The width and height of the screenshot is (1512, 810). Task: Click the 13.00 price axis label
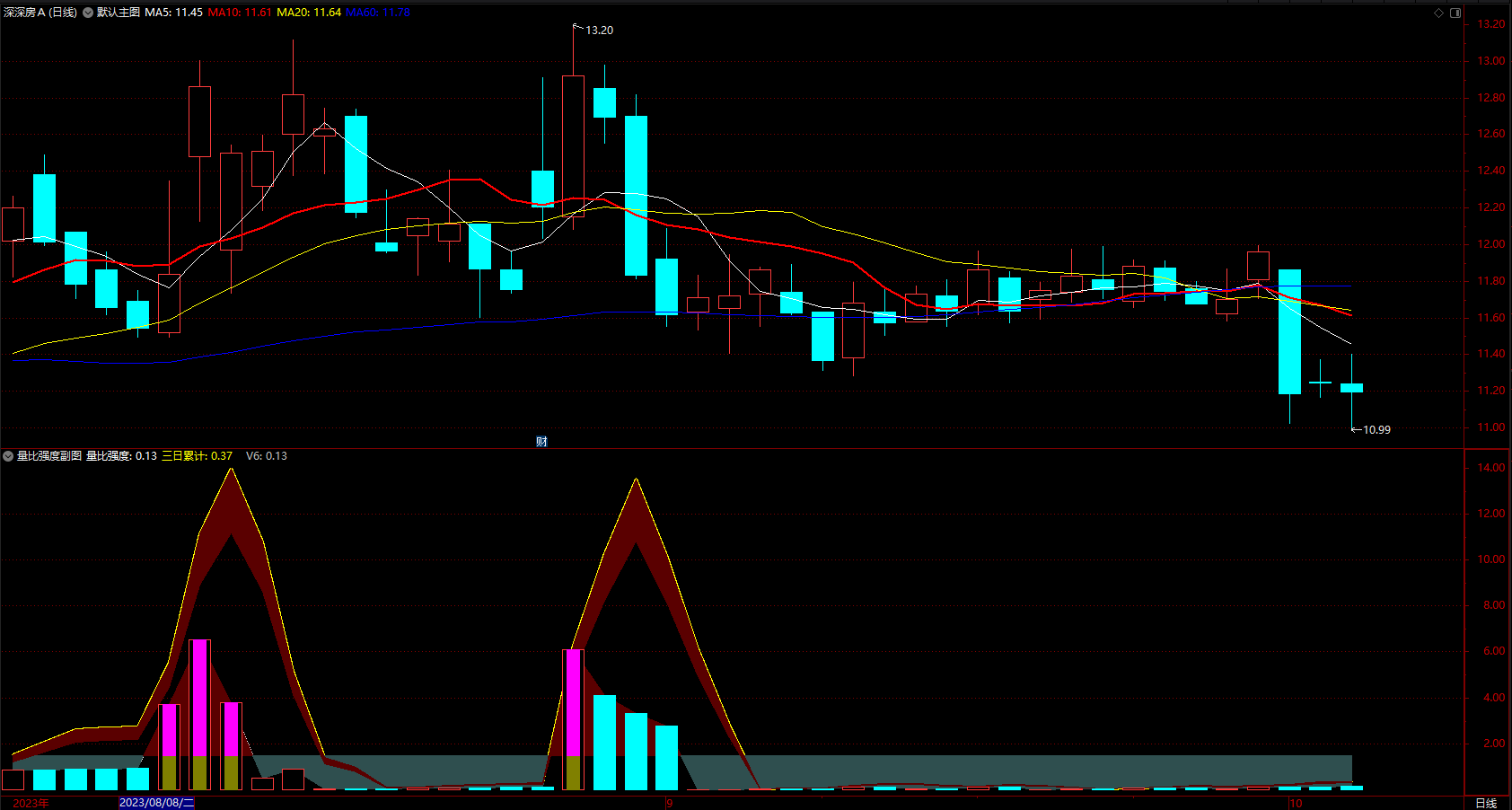click(1491, 61)
